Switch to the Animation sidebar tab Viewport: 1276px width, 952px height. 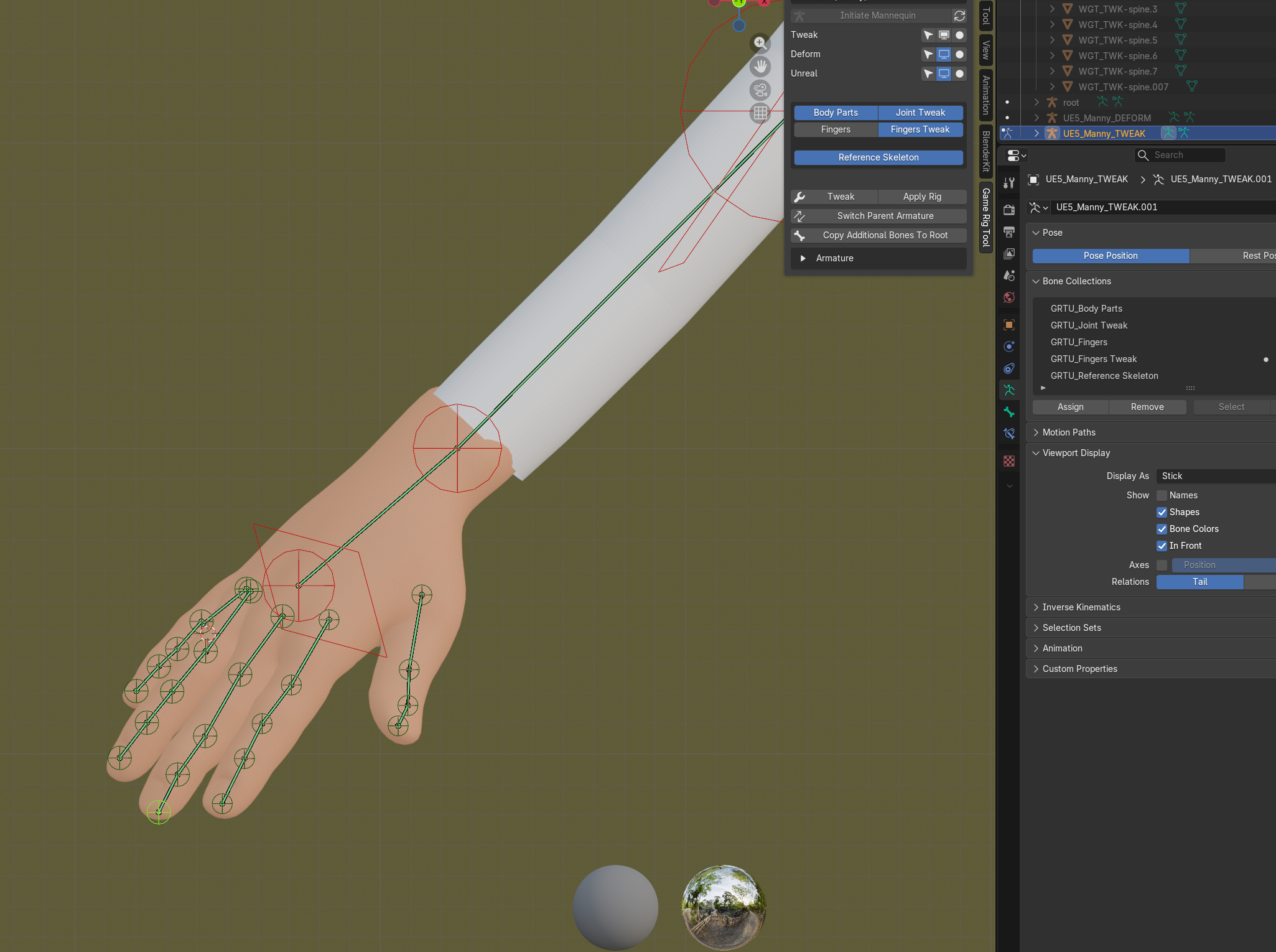point(985,95)
